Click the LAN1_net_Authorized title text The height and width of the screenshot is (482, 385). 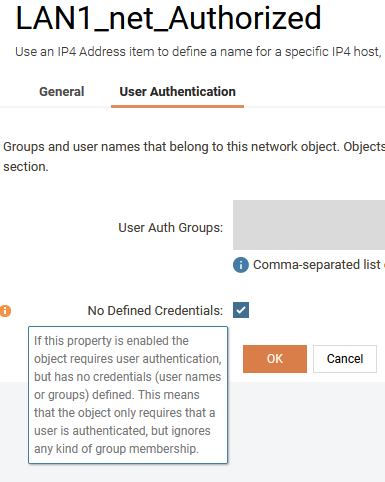pos(169,18)
